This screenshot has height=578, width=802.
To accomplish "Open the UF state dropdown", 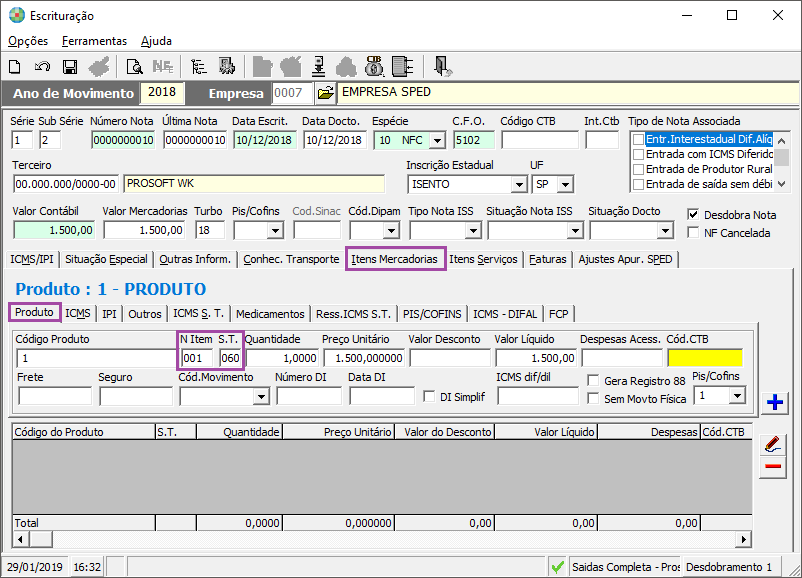I will coord(566,185).
